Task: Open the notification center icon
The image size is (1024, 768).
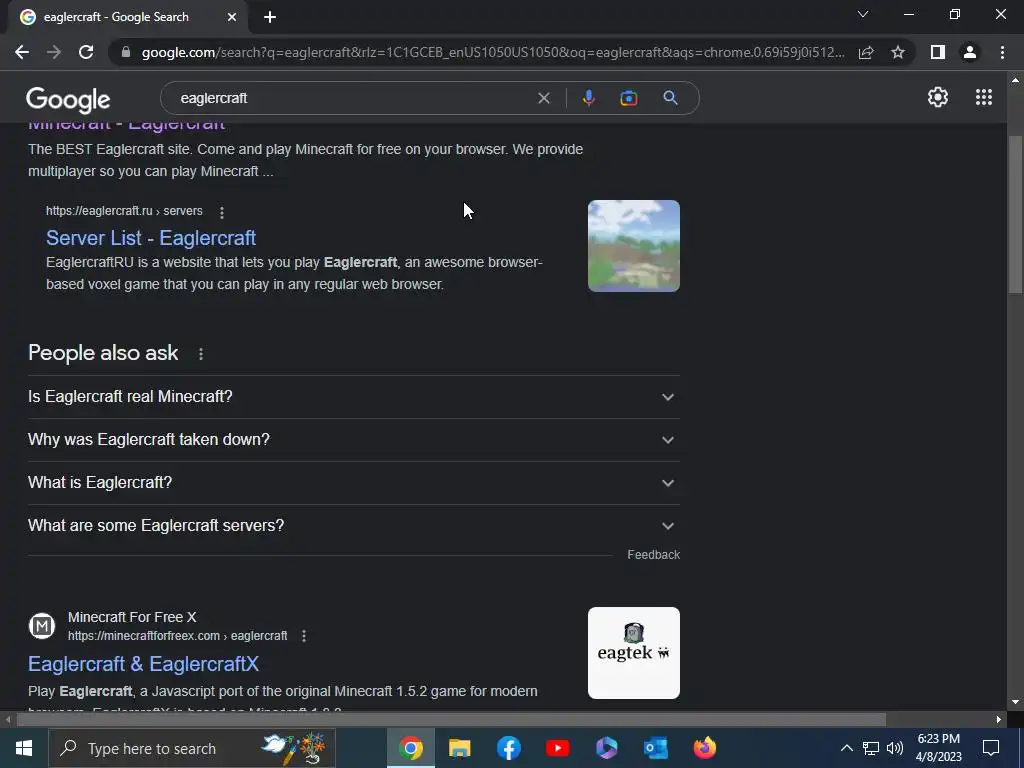Action: (991, 748)
